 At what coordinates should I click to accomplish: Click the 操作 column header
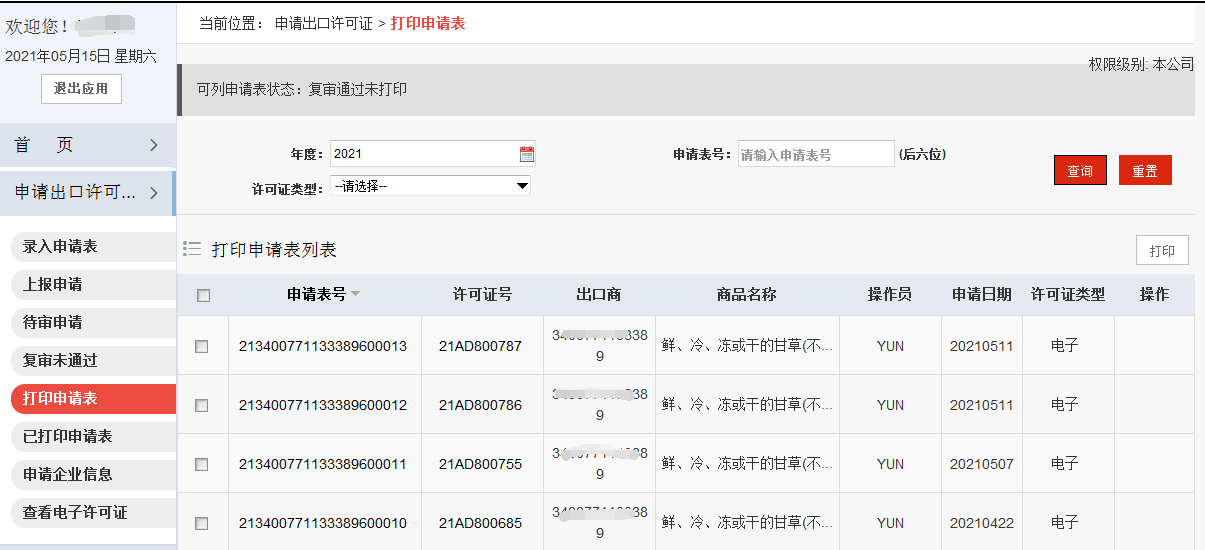[x=1154, y=294]
